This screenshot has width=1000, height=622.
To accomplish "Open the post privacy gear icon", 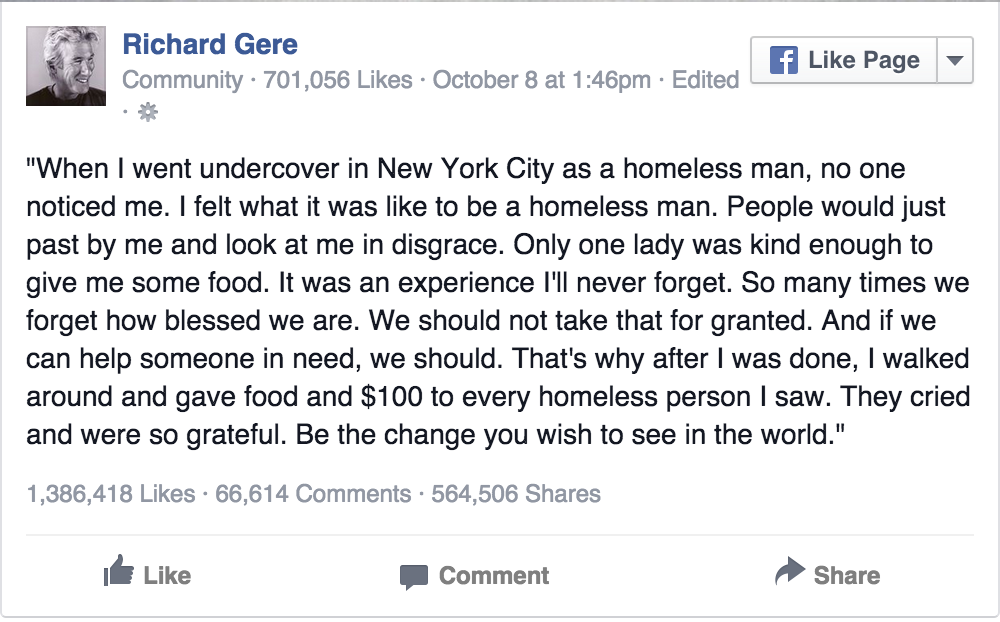I will [148, 112].
